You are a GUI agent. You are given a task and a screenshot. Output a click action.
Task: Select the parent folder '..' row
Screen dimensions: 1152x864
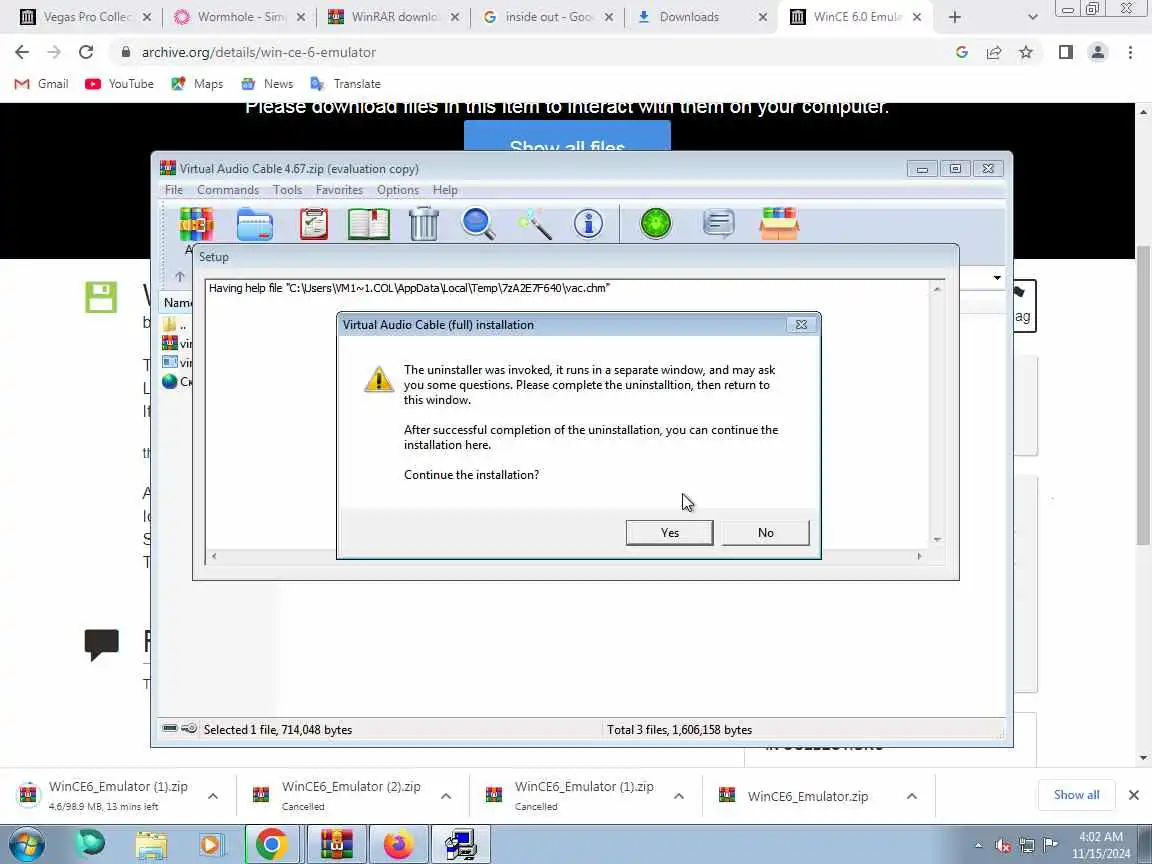[176, 324]
